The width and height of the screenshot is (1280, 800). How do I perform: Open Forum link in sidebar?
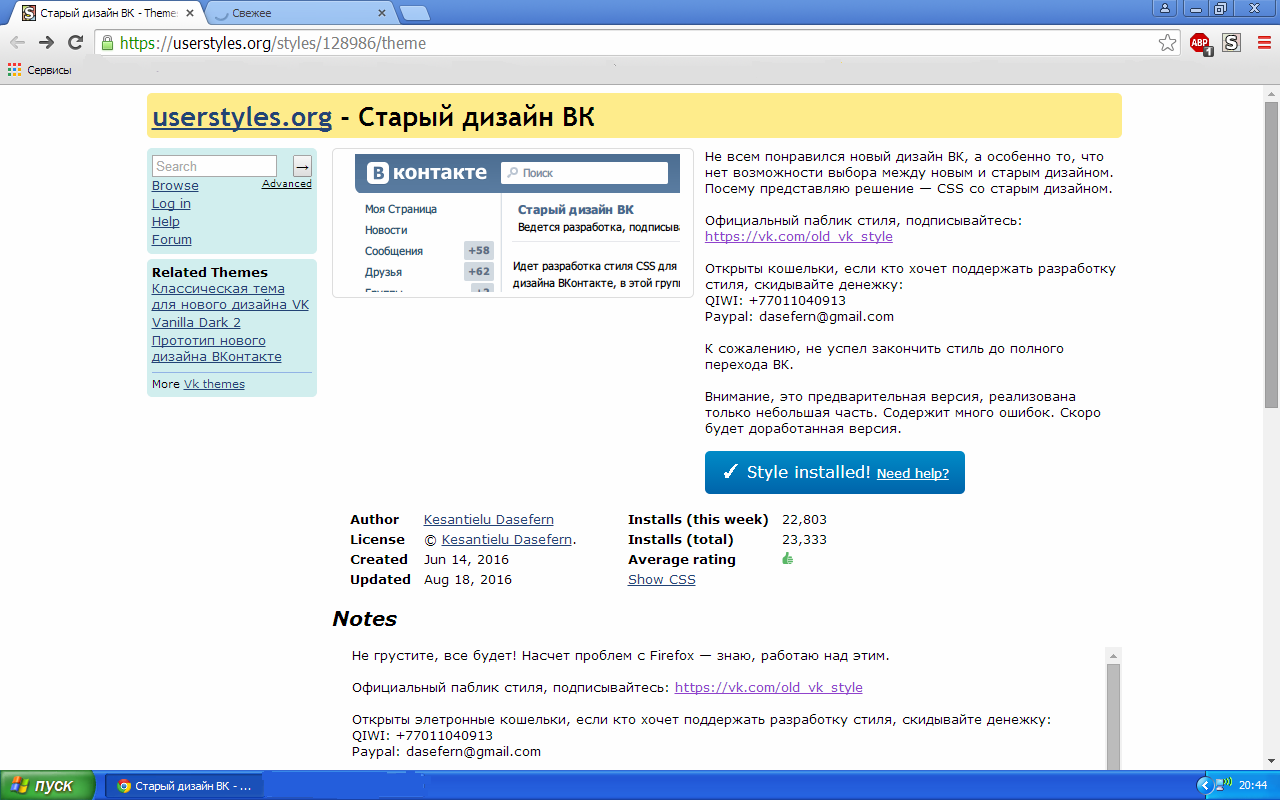click(172, 240)
